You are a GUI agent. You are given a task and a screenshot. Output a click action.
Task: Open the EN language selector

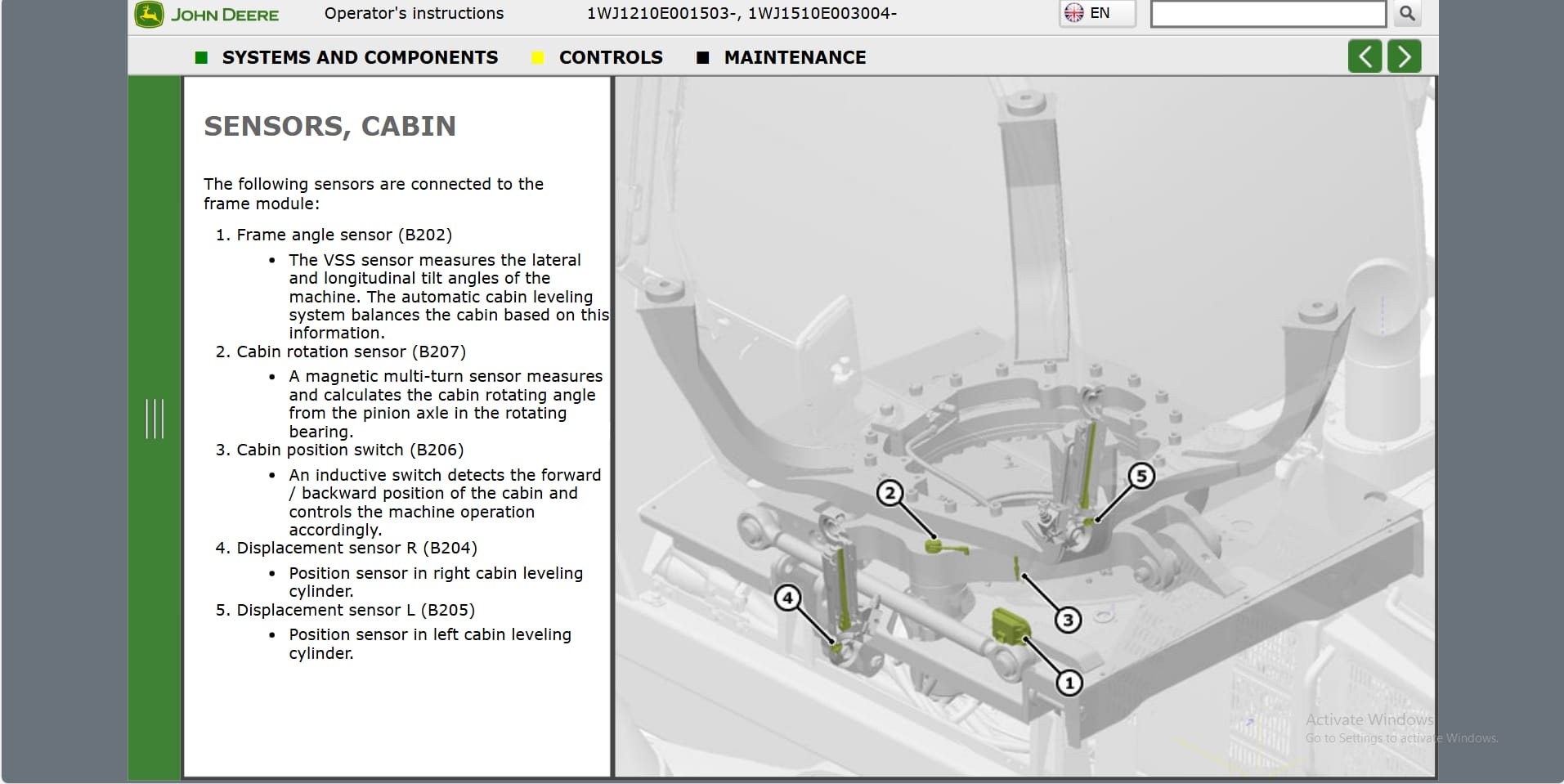1096,13
